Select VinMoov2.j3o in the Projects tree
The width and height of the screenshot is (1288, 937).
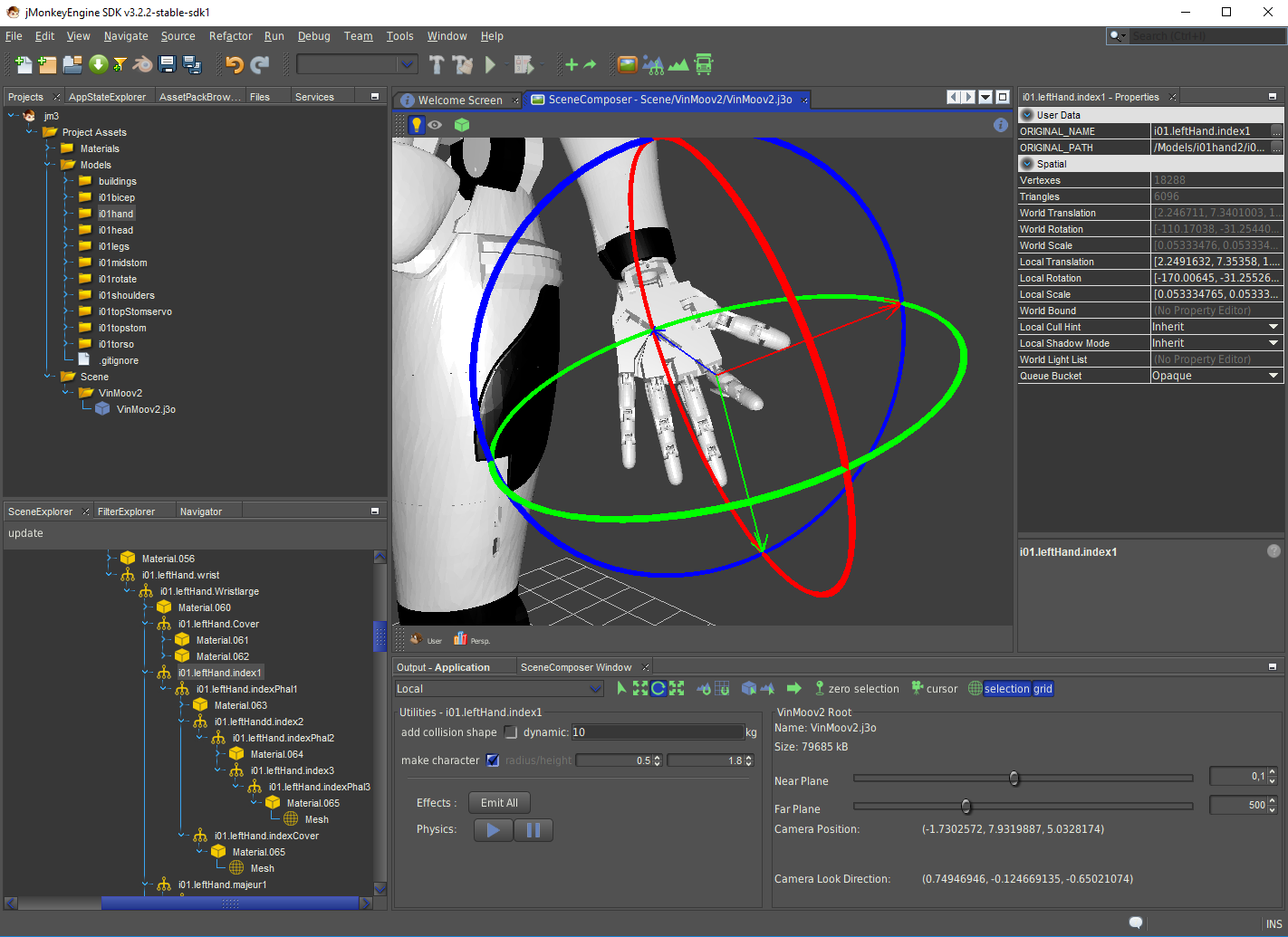click(146, 409)
